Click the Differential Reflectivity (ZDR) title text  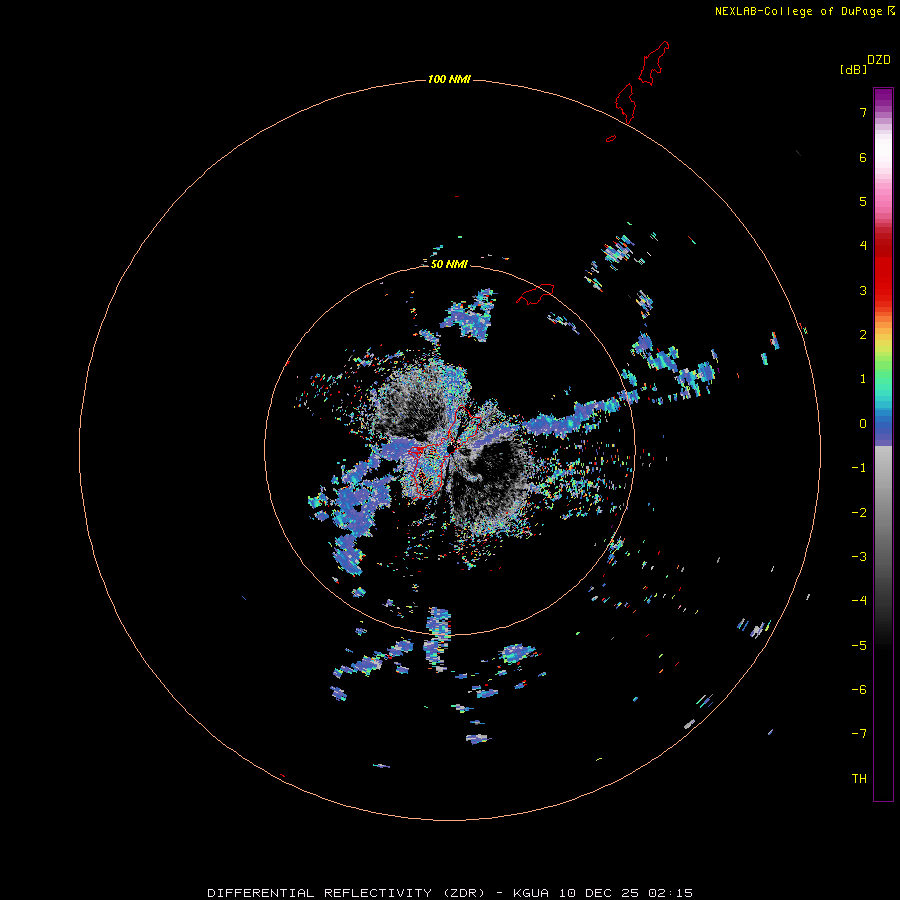tap(346, 893)
